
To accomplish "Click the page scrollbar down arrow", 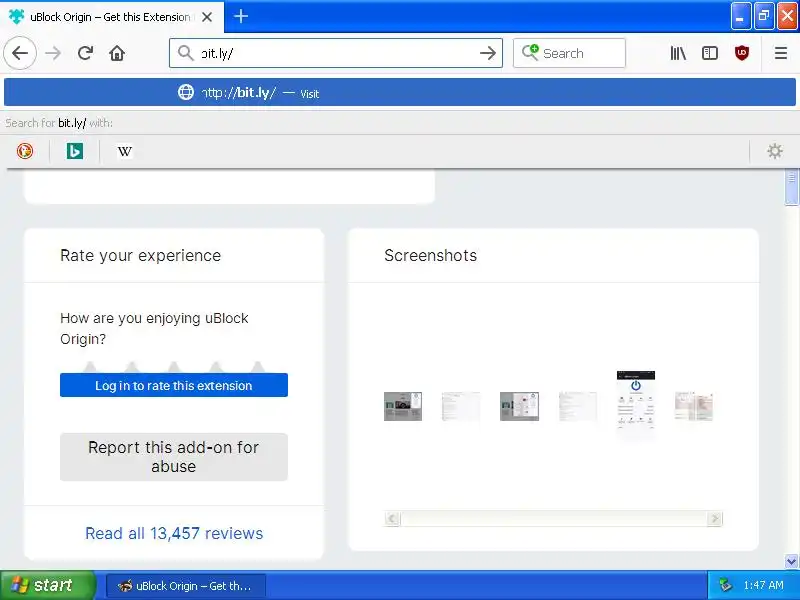I will click(x=791, y=561).
